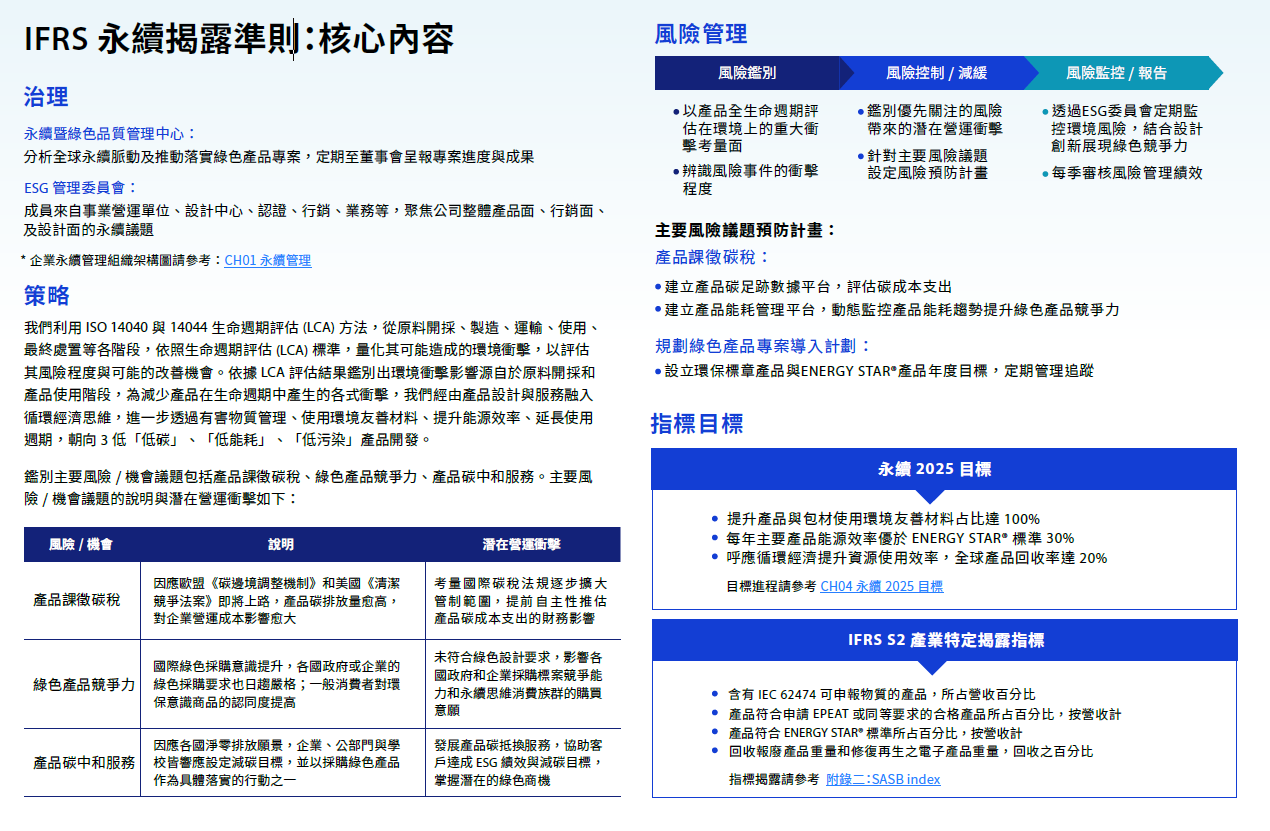This screenshot has height=831, width=1270.
Task: Click the bullet 鑑別優先關注的風險帶來的潛在營運衝擊
Action: click(x=932, y=120)
